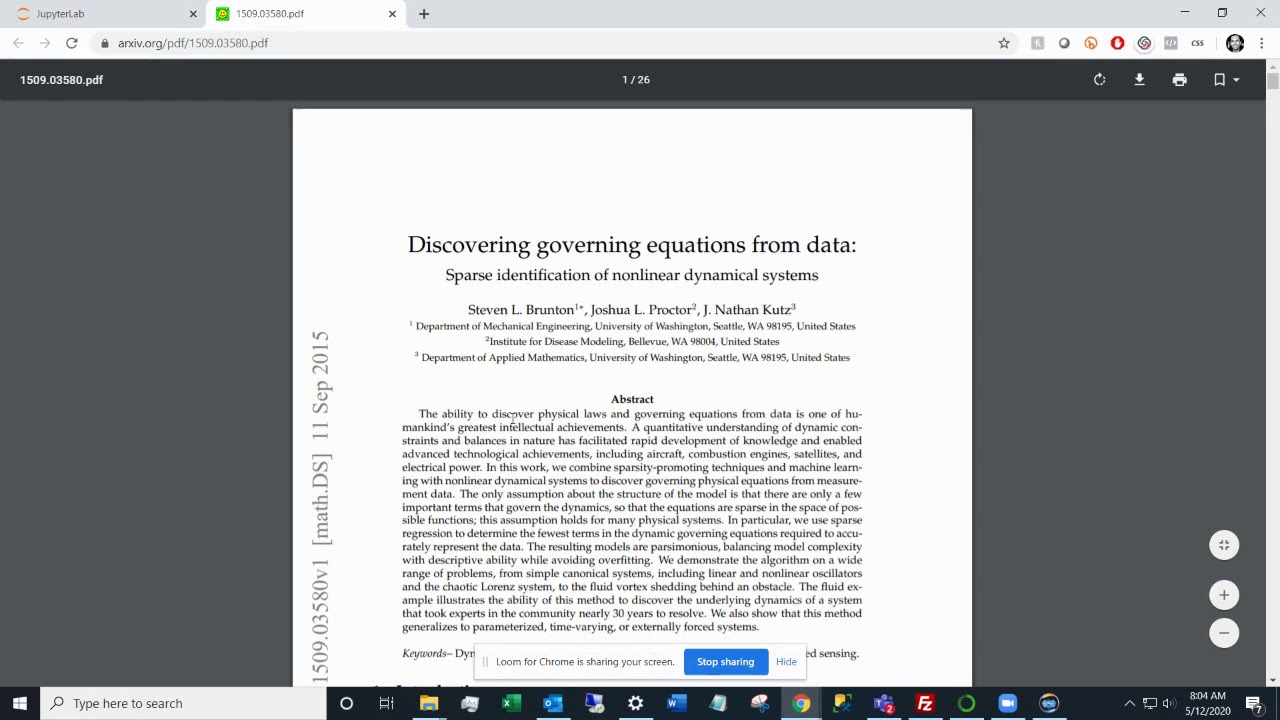Switch to Chrome in taskbar
The image size is (1280, 720).
[801, 703]
